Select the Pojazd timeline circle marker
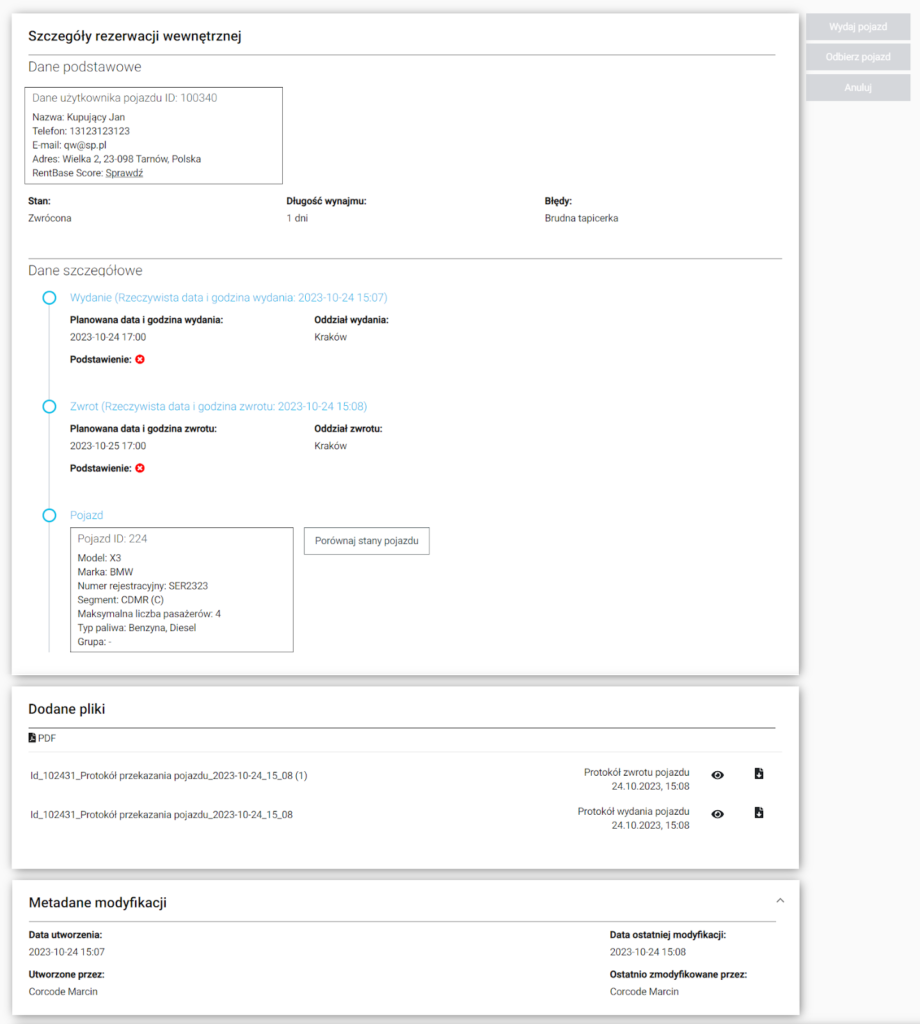Viewport: 920px width, 1024px height. click(49, 515)
